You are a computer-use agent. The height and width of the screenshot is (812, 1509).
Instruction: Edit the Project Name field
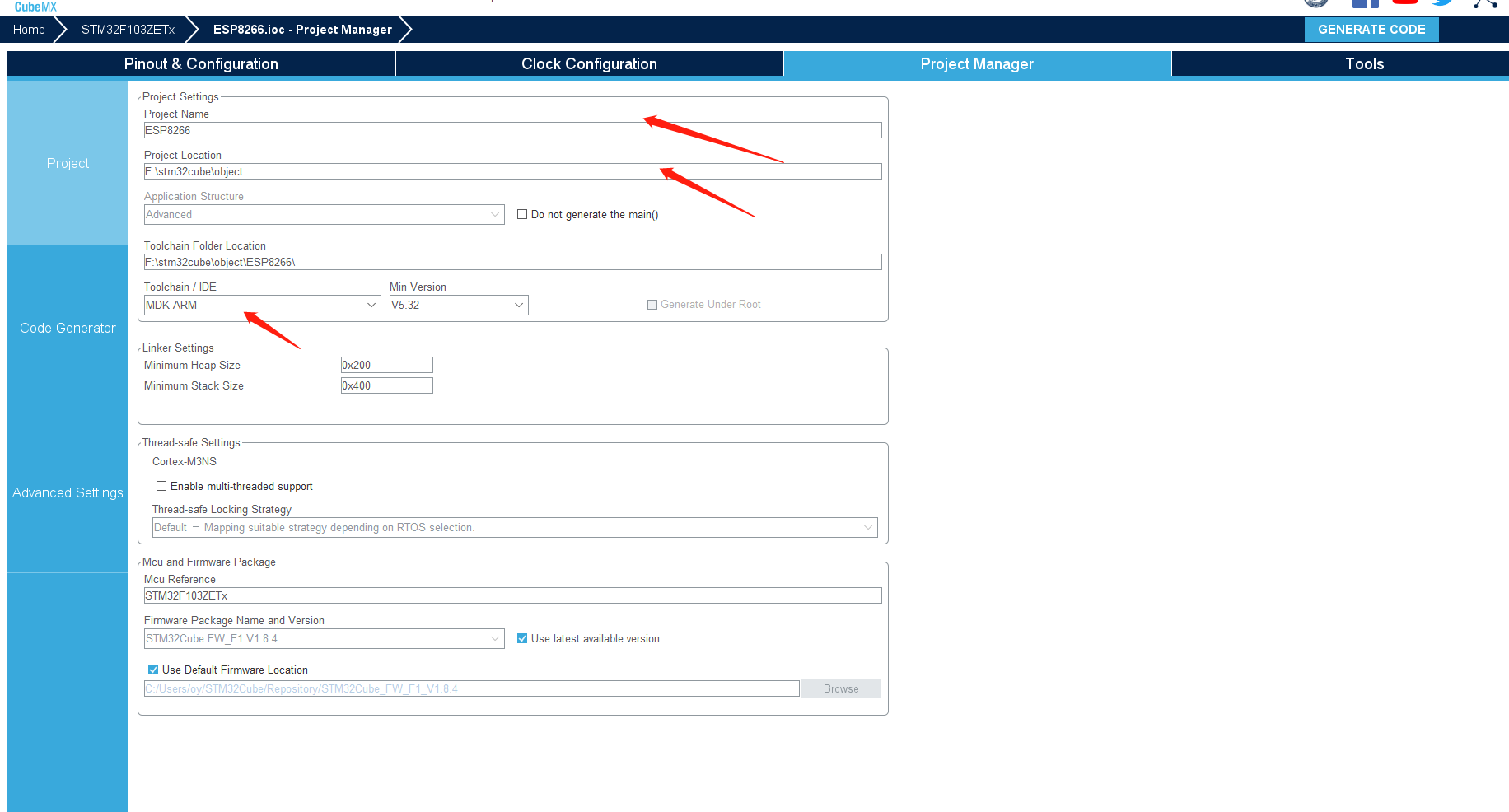(x=512, y=130)
